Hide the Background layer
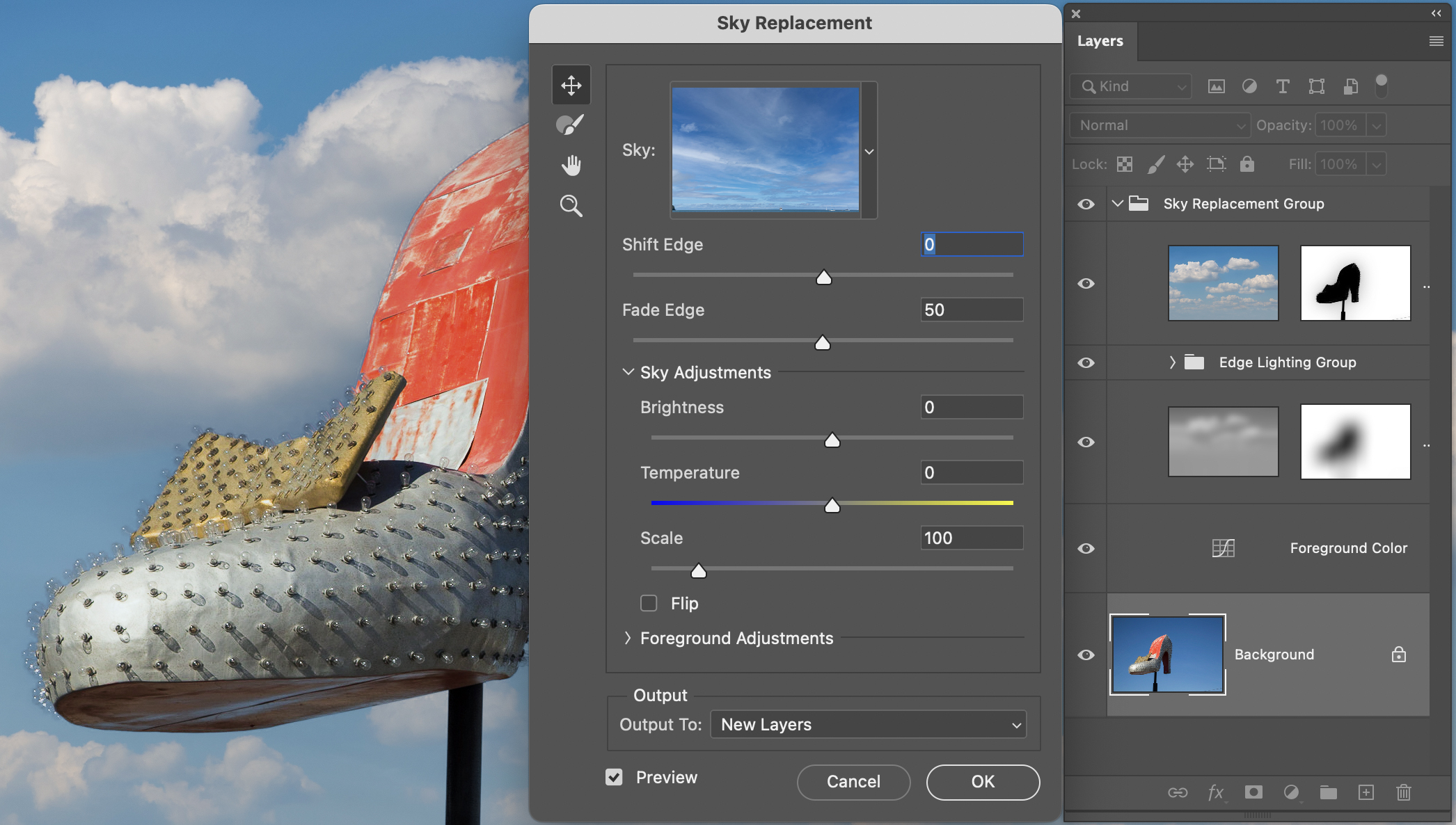Image resolution: width=1456 pixels, height=825 pixels. click(x=1086, y=655)
